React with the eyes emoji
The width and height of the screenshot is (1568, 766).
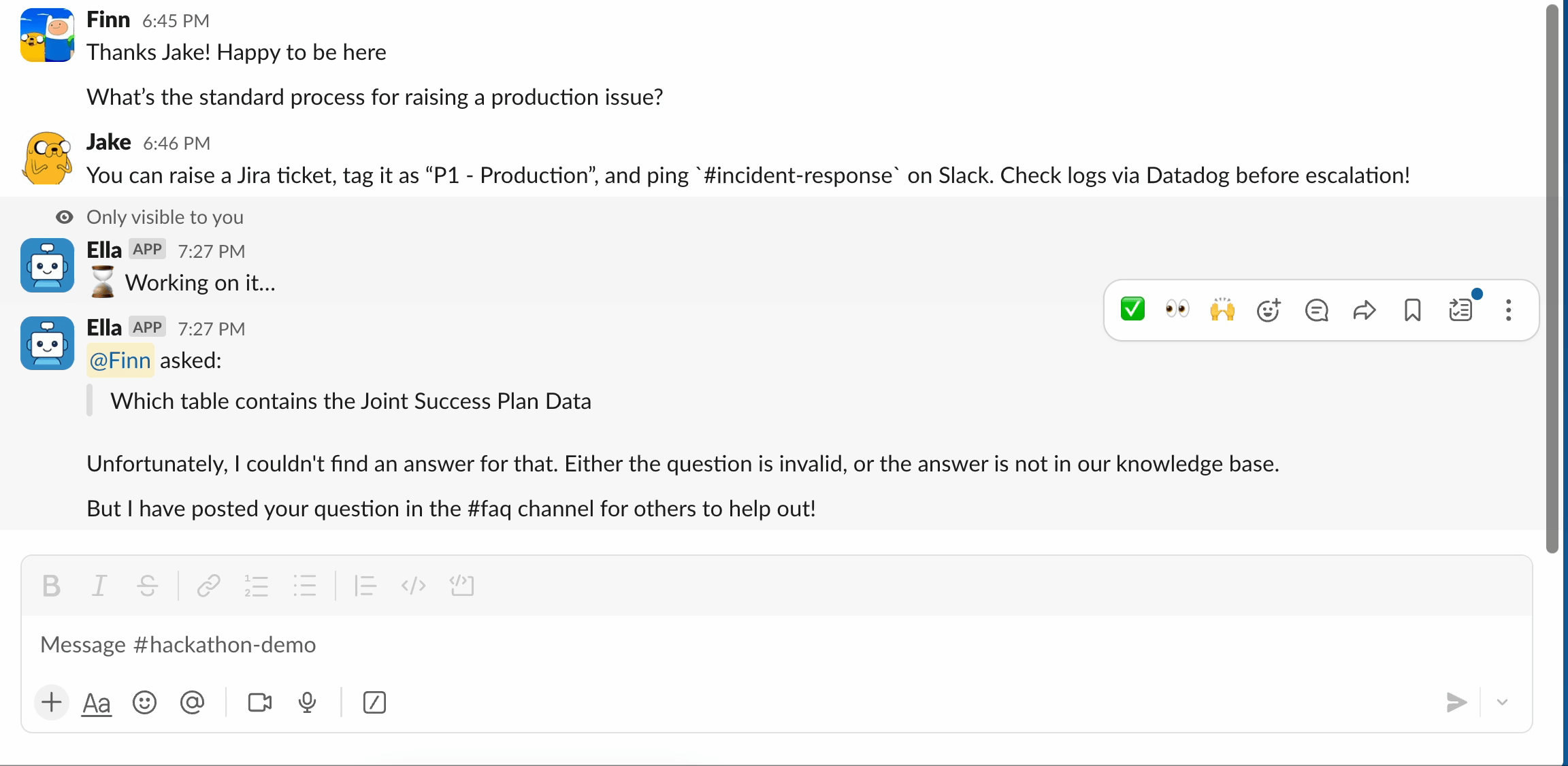point(1177,310)
